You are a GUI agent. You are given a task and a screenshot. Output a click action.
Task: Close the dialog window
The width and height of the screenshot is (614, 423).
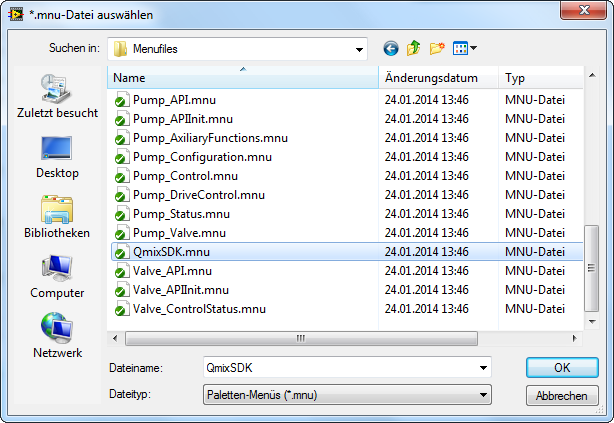click(583, 9)
